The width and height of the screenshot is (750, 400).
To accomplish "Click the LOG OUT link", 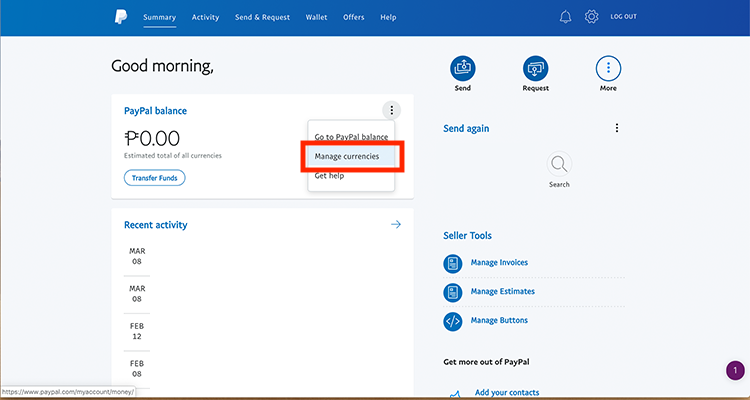I will click(x=623, y=17).
